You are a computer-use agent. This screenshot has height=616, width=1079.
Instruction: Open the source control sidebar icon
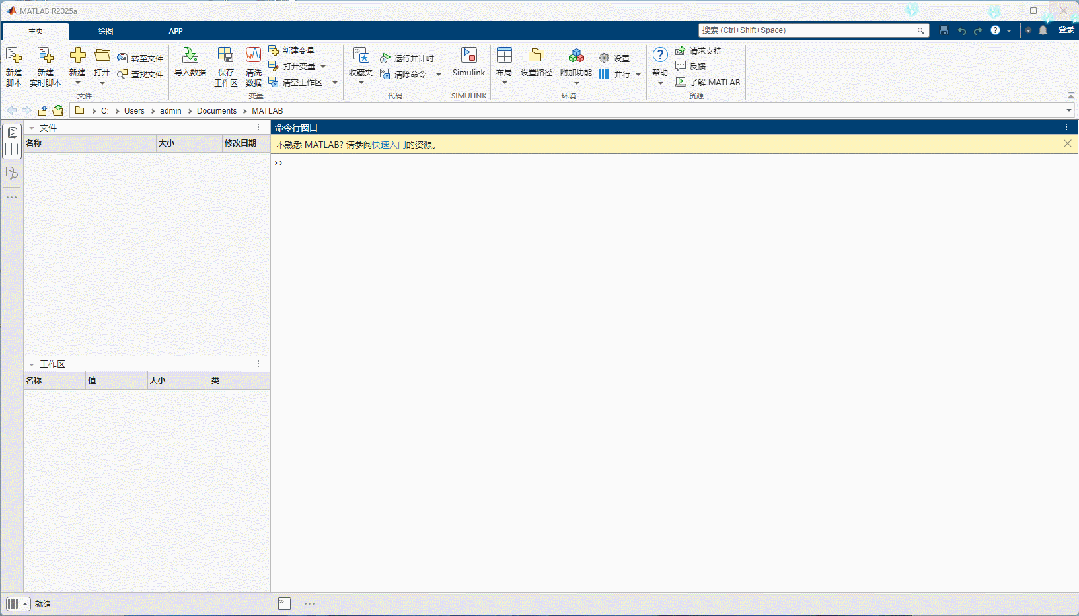[12, 173]
